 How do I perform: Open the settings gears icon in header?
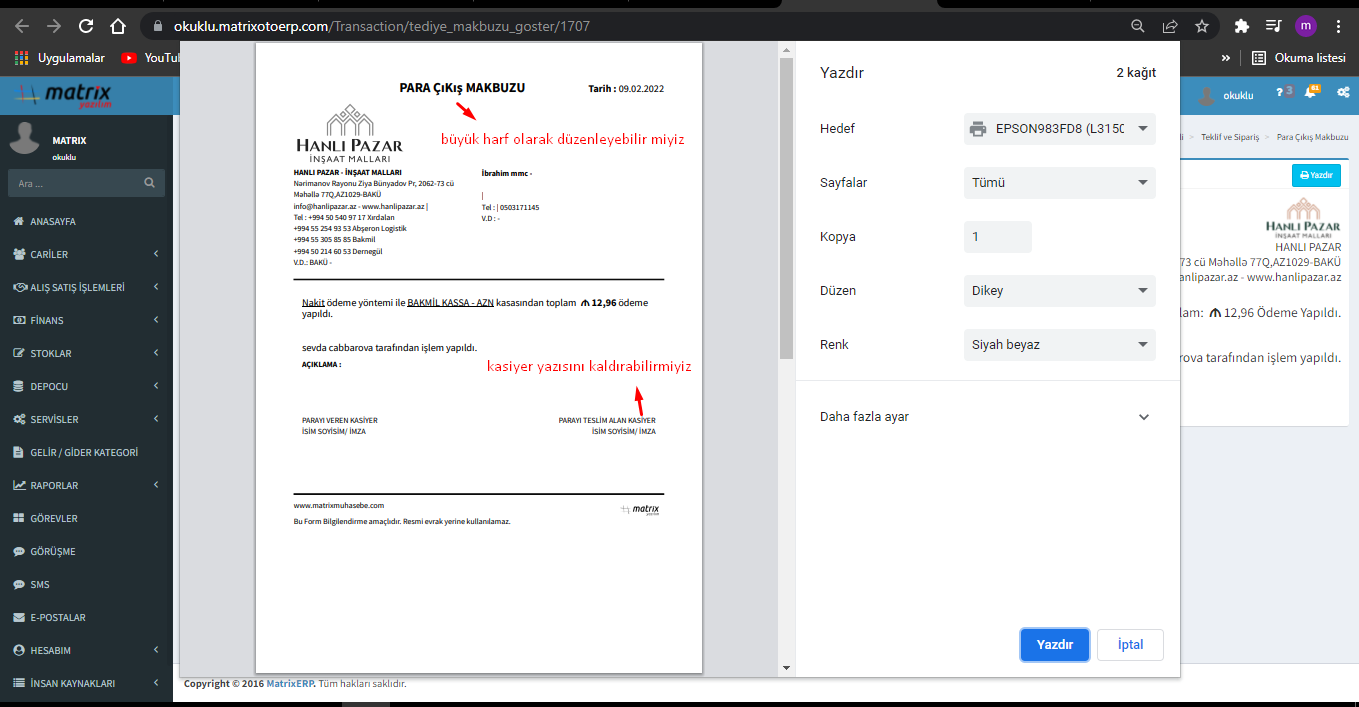click(x=1343, y=93)
